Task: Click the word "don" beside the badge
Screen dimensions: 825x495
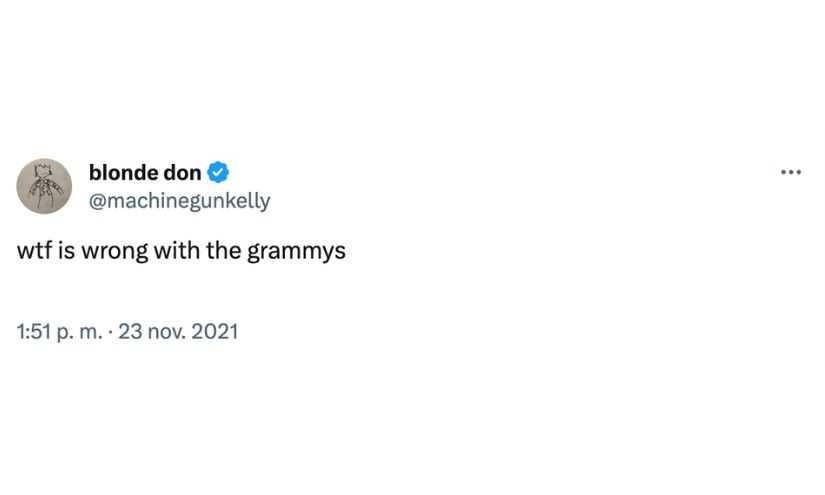Action: (182, 172)
